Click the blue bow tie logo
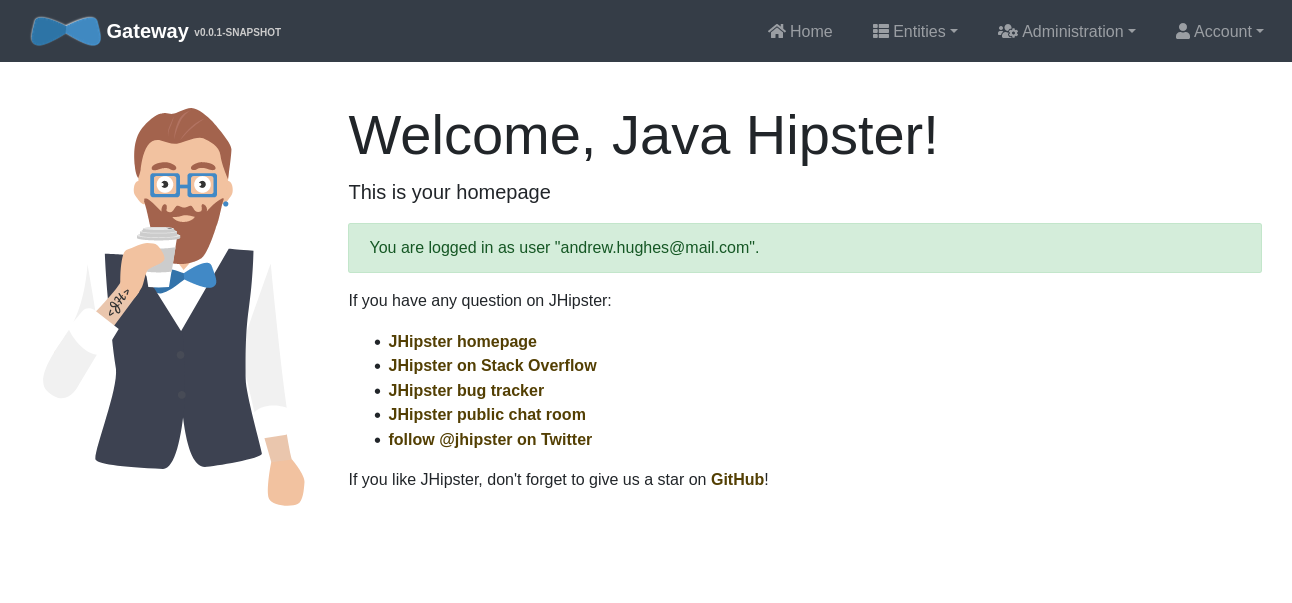Screen dimensions: 1292x603 click(65, 31)
